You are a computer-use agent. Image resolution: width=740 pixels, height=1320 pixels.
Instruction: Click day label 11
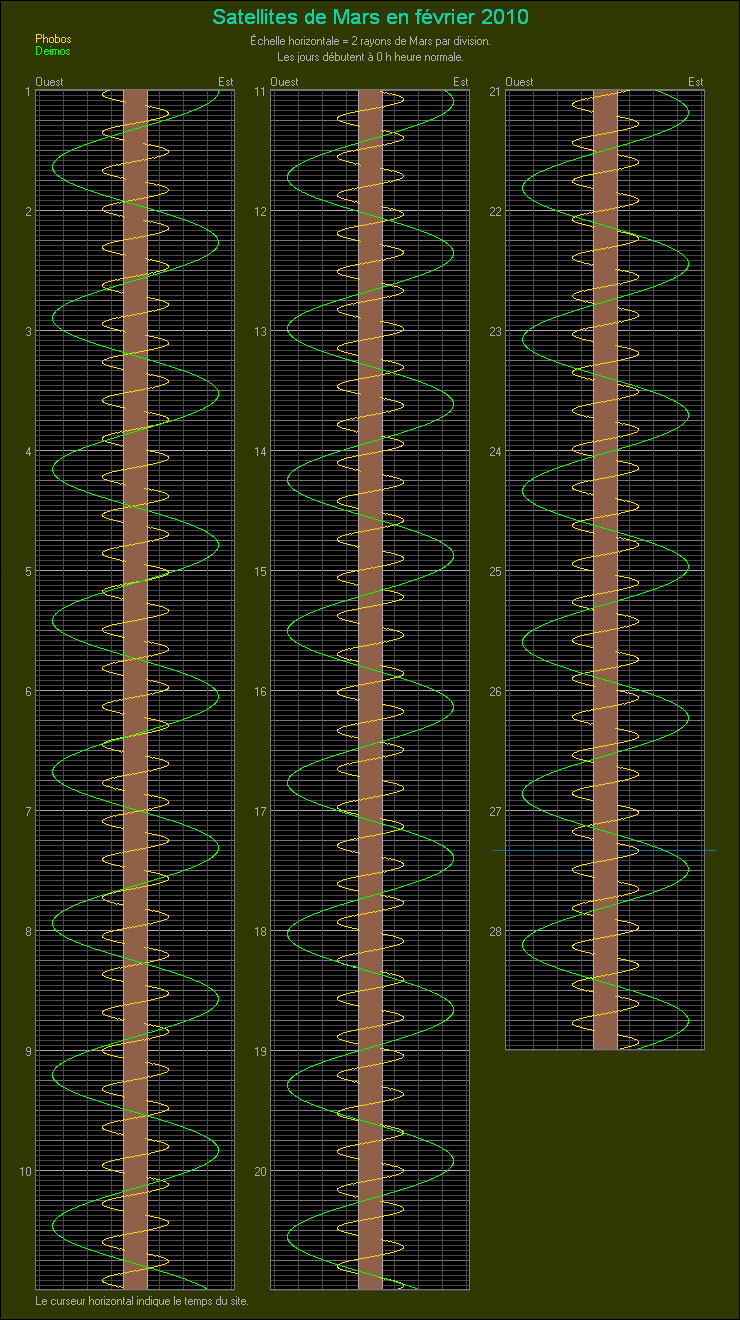click(x=259, y=92)
